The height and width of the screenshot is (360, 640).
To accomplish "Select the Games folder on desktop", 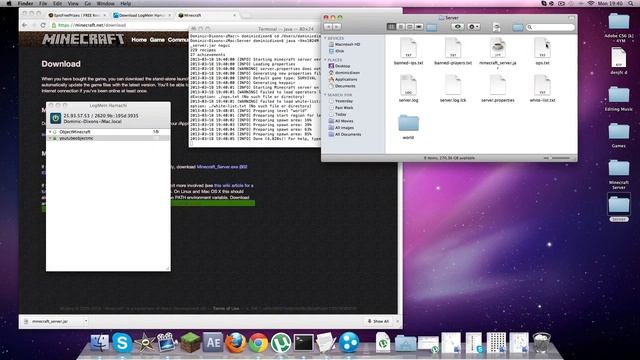I will (x=619, y=136).
